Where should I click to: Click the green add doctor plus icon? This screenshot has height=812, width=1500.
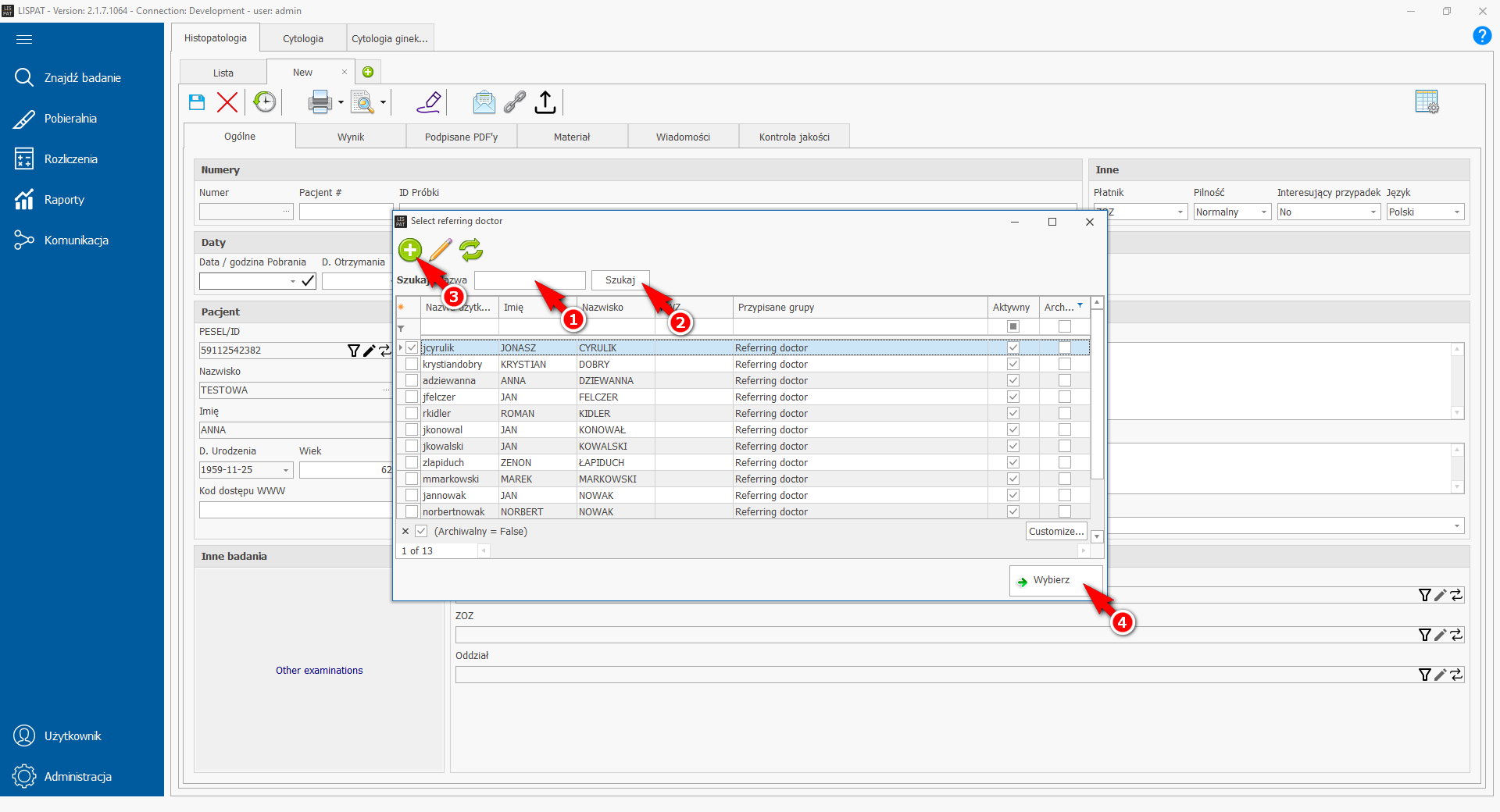(x=410, y=250)
